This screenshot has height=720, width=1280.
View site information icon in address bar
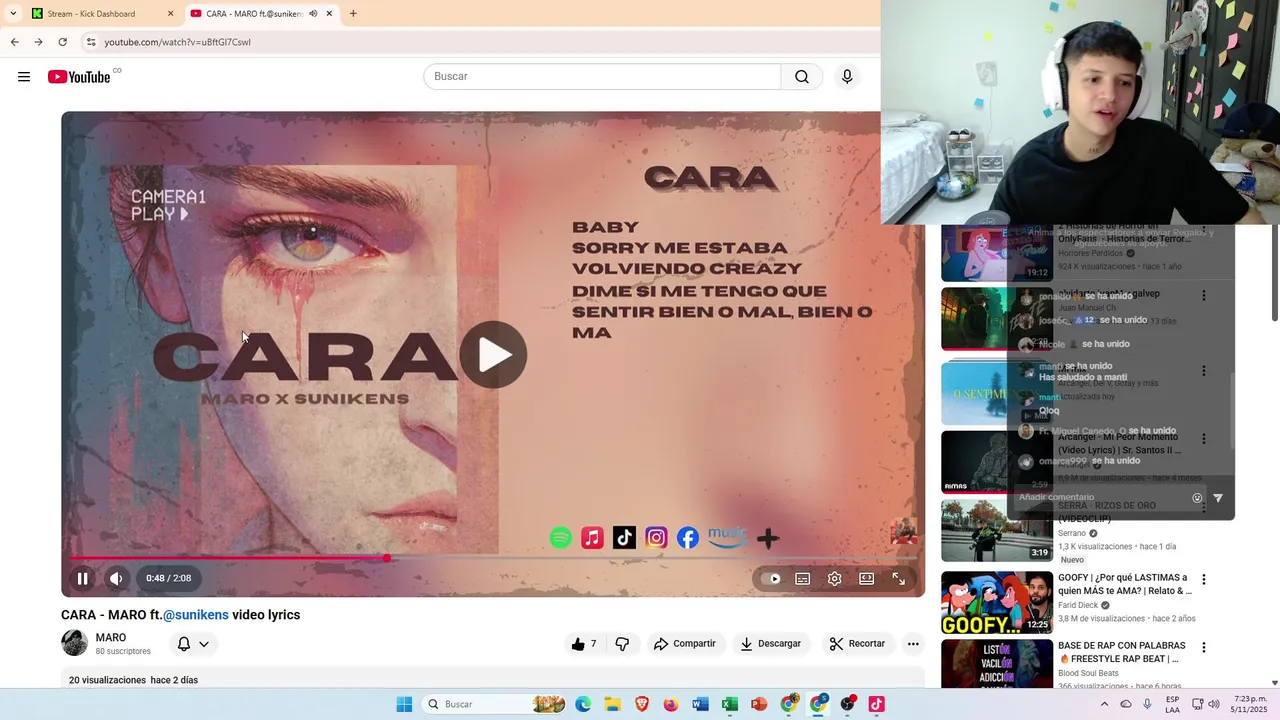[91, 42]
